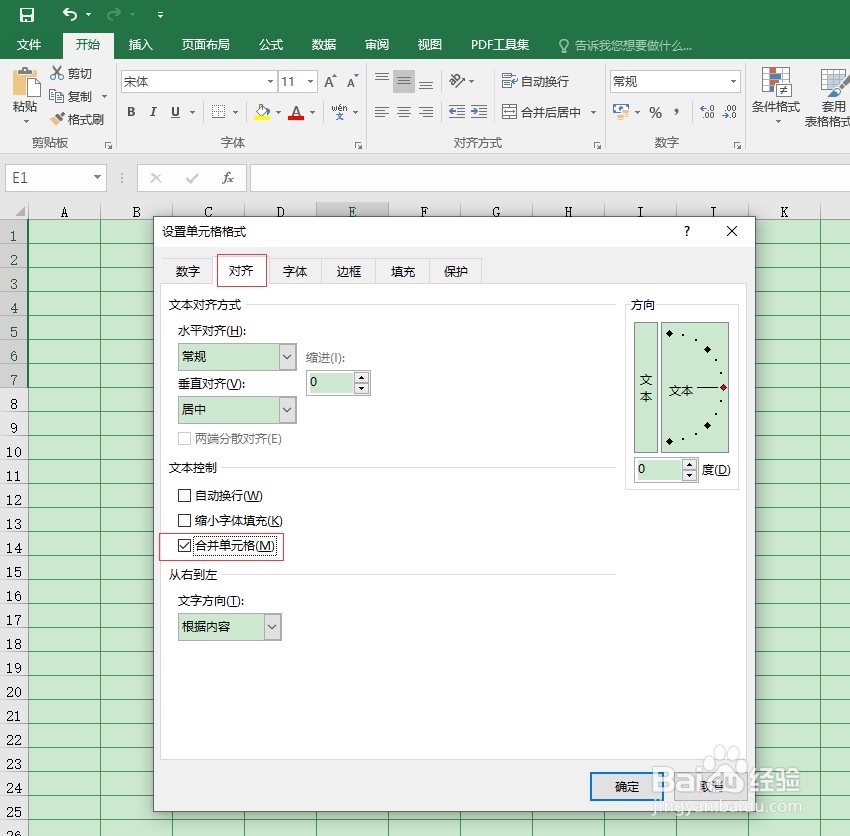
Task: Toggle Italic formatting
Action: pyautogui.click(x=153, y=112)
